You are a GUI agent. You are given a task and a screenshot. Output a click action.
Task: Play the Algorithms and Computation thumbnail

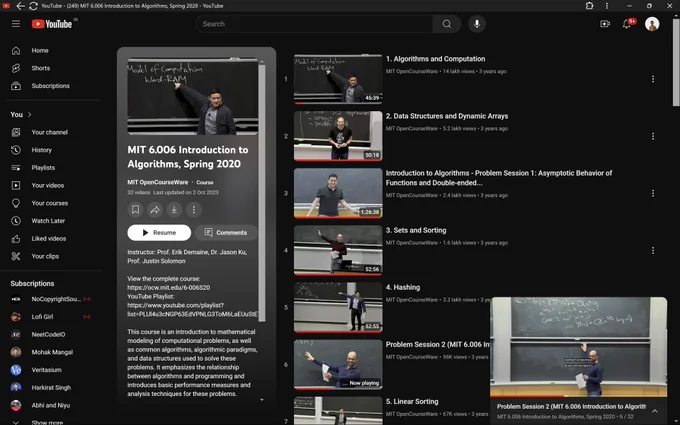[x=338, y=79]
